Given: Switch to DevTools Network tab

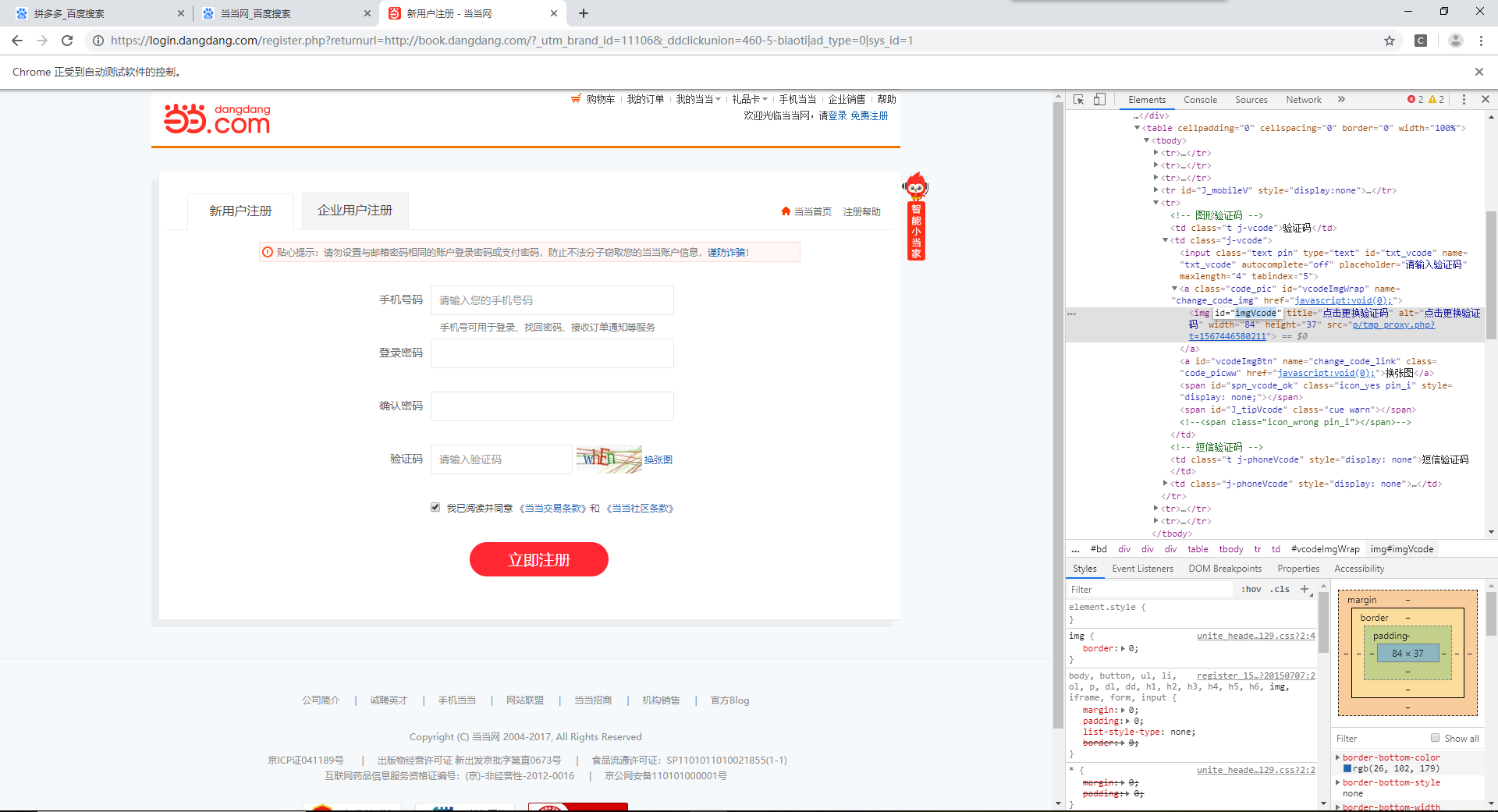Looking at the screenshot, I should click(1304, 99).
